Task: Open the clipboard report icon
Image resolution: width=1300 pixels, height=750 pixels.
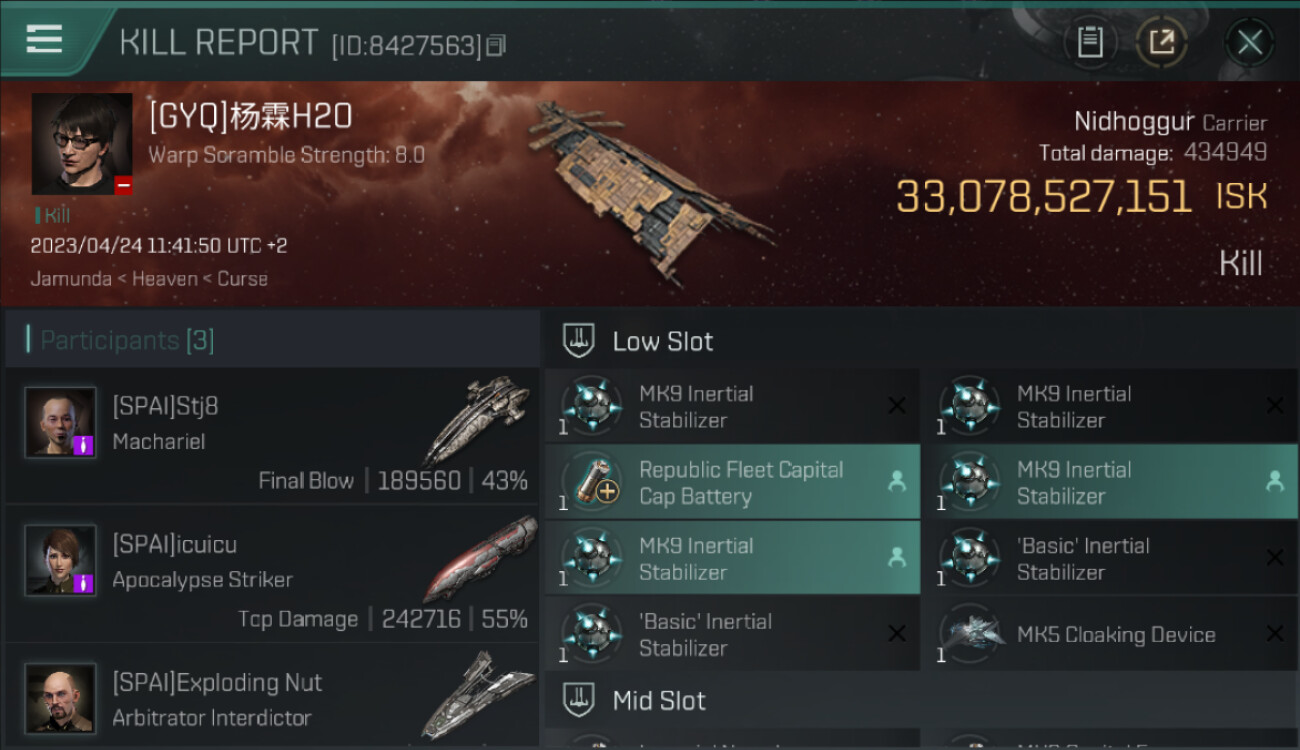Action: [1090, 42]
